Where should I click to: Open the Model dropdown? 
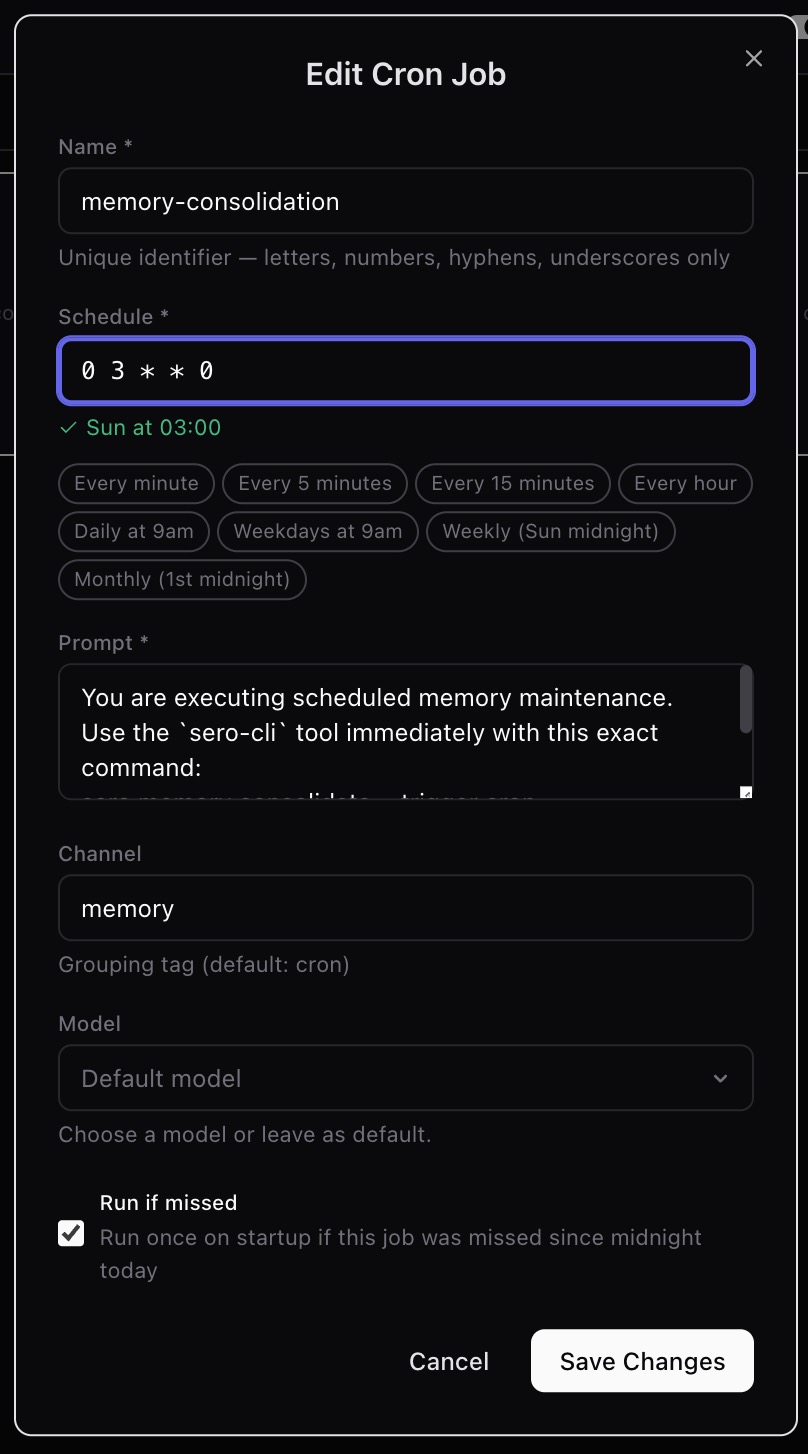tap(405, 1078)
